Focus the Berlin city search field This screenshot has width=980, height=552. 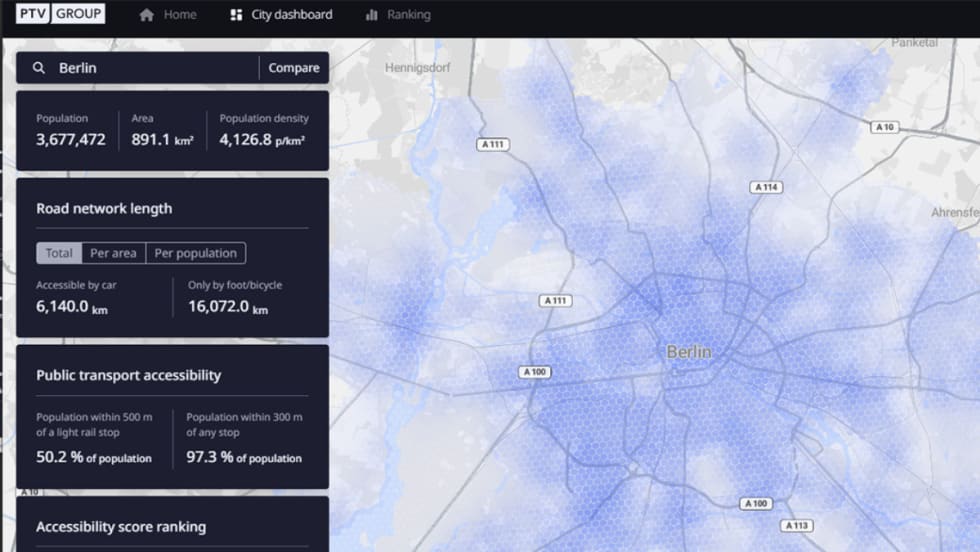(150, 68)
